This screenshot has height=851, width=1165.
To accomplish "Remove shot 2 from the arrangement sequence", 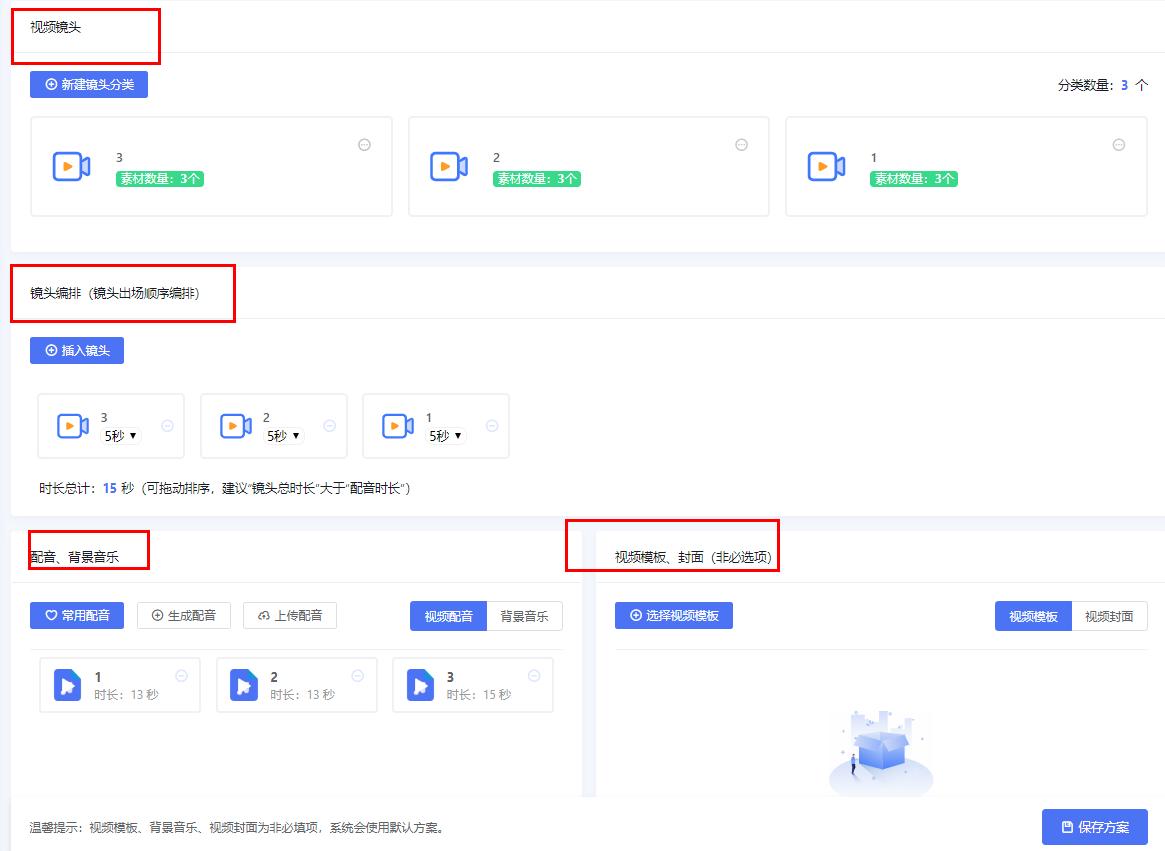I will (x=330, y=426).
